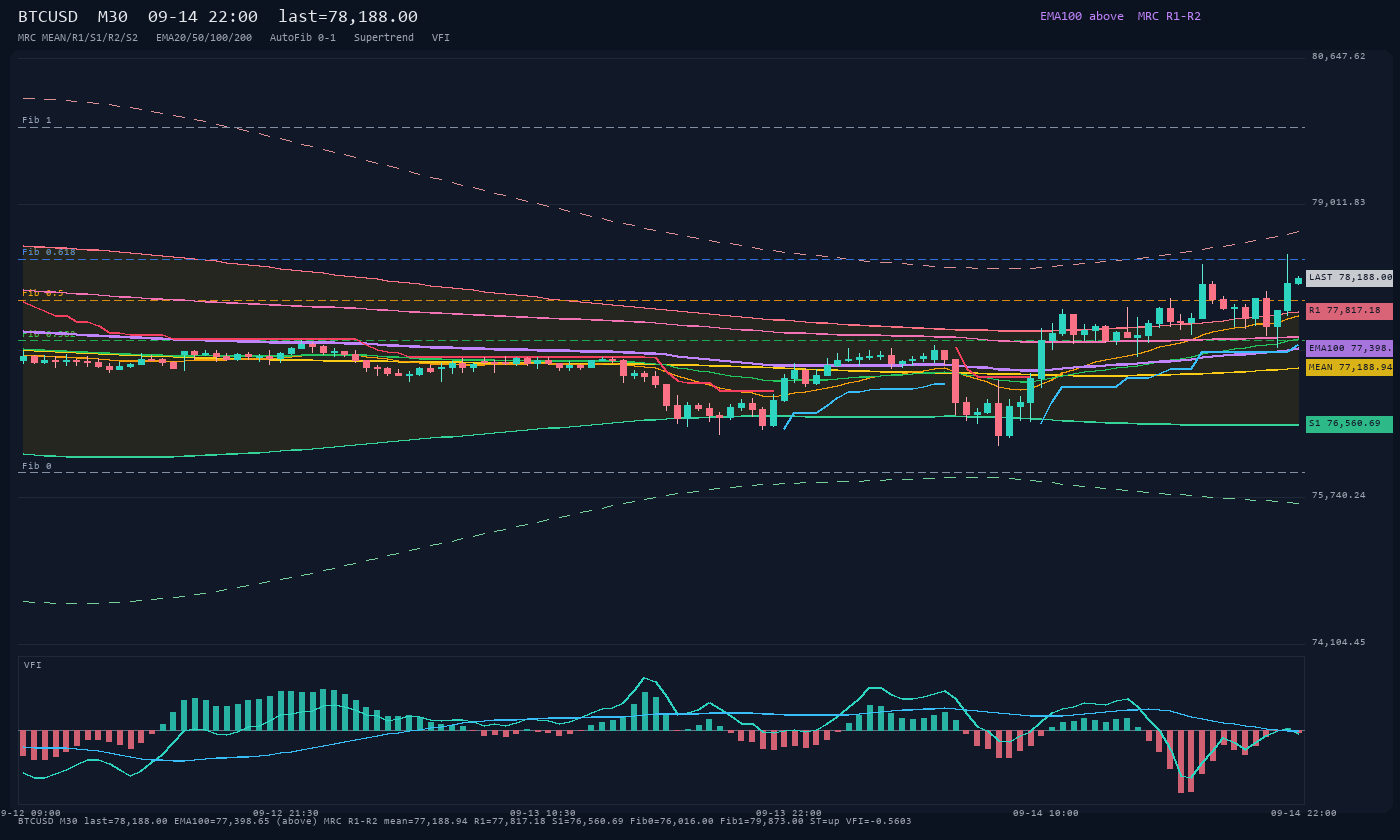Click the 09-14 22:00 header timestamp

pyautogui.click(x=203, y=17)
